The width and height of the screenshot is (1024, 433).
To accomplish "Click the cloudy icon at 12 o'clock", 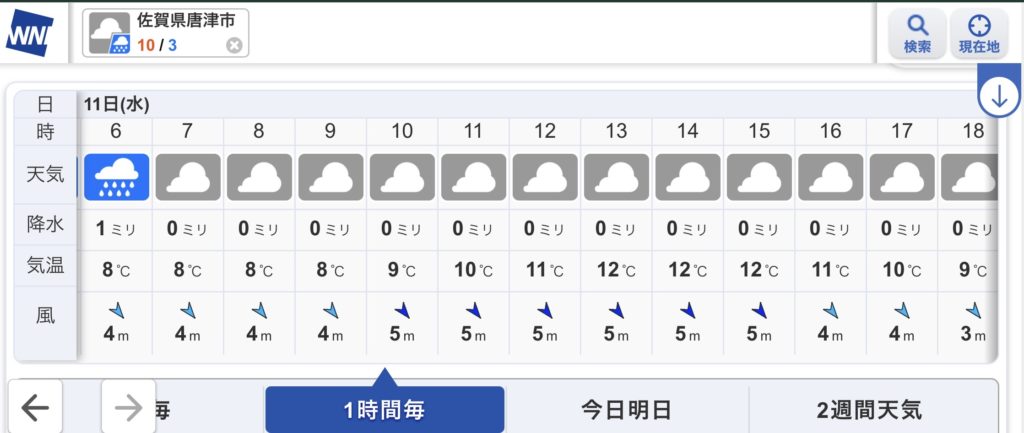I will (545, 177).
